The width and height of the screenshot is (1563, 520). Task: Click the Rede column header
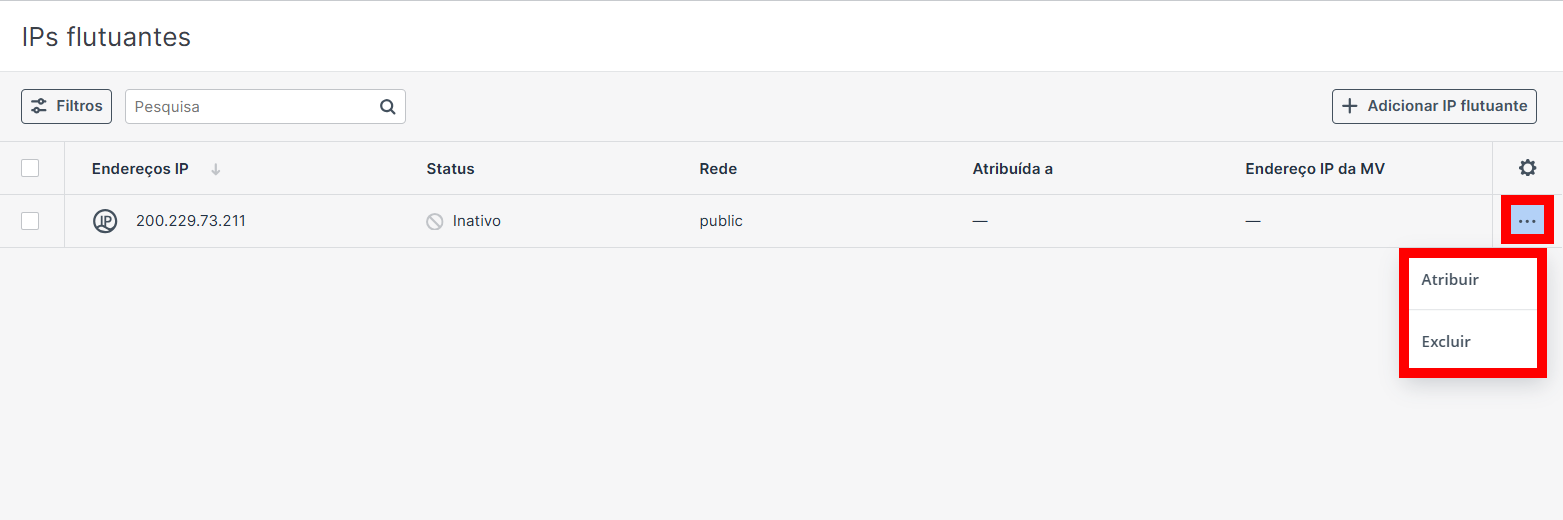(718, 169)
